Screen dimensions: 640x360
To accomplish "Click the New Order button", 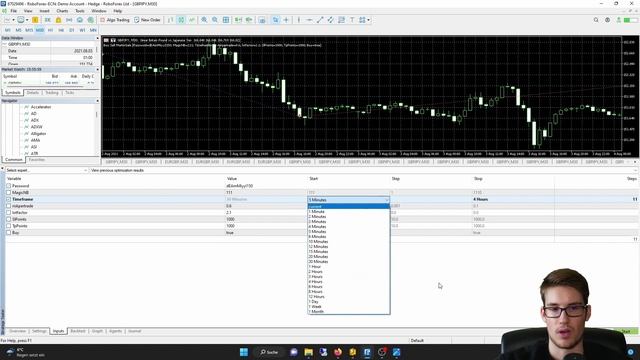I will (x=147, y=20).
